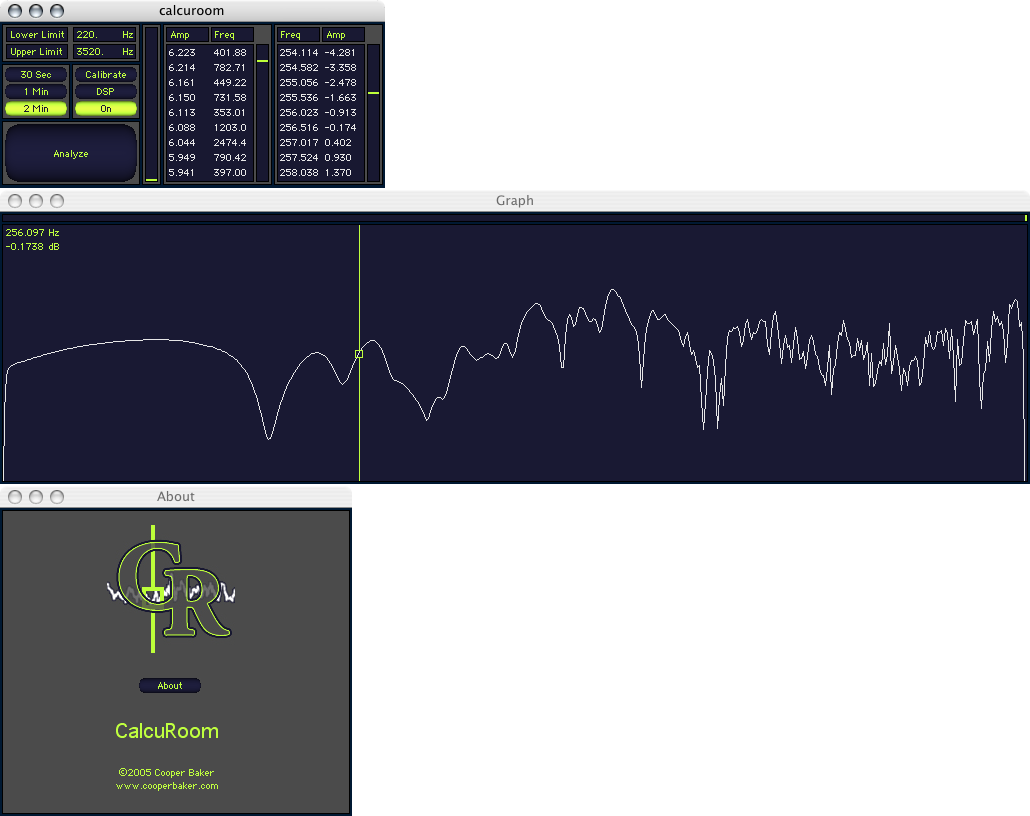Screen dimensions: 1030x816
Task: Click the CalcuRoom title in About window
Action: [167, 731]
